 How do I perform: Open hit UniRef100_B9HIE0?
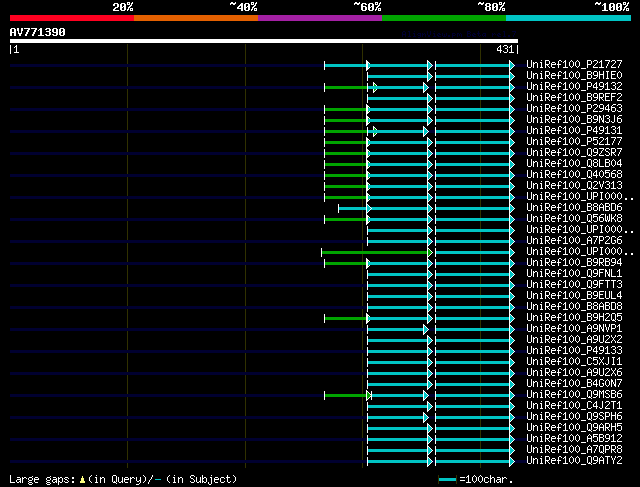[x=574, y=76]
